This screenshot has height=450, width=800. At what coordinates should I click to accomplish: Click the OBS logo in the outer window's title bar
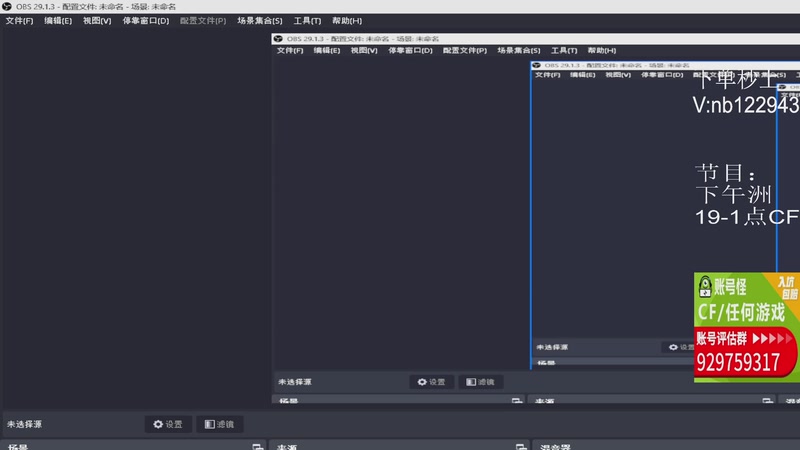[x=7, y=7]
